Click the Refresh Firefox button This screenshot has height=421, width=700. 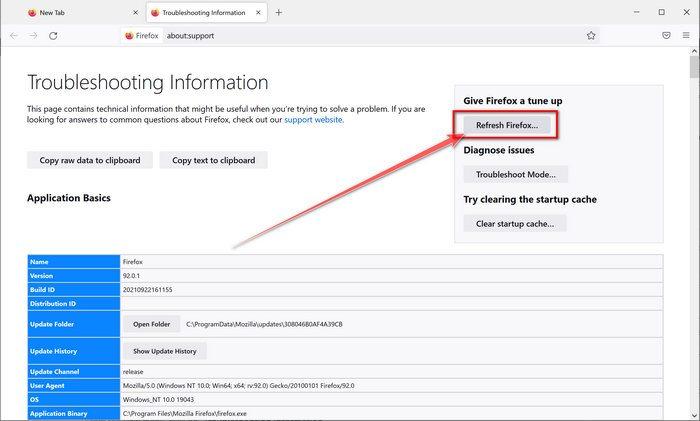pyautogui.click(x=507, y=125)
